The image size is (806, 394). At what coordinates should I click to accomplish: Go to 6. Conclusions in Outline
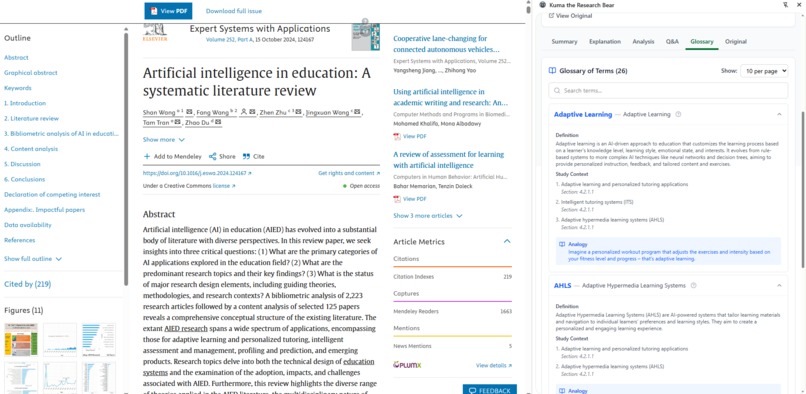click(24, 179)
